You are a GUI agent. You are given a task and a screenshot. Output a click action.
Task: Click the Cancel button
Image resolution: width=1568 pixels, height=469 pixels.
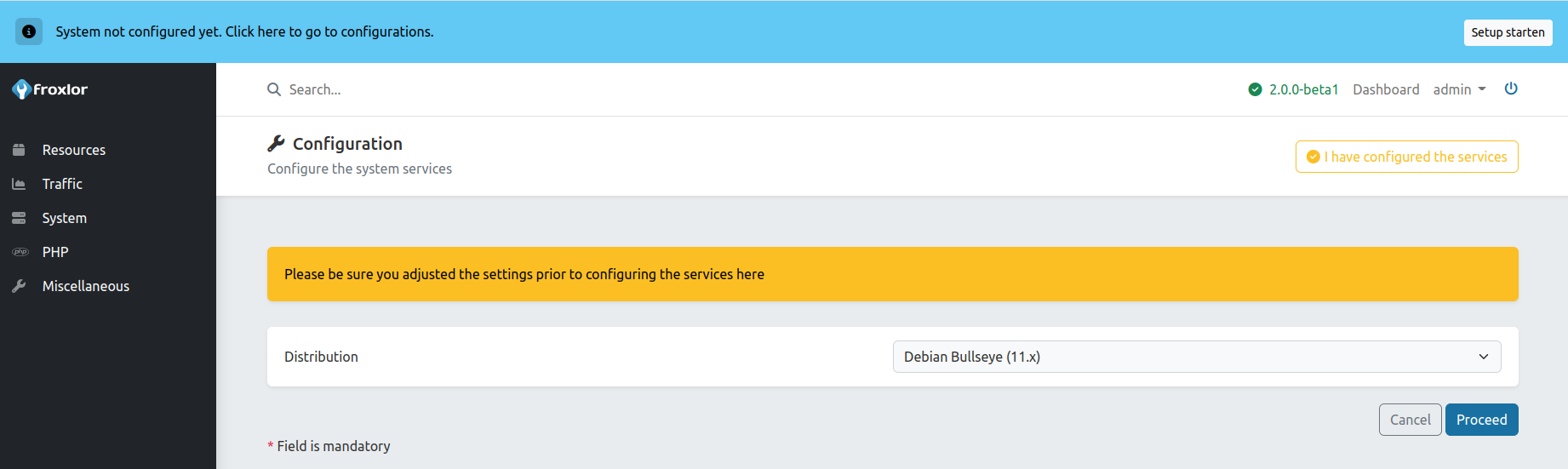[1410, 420]
